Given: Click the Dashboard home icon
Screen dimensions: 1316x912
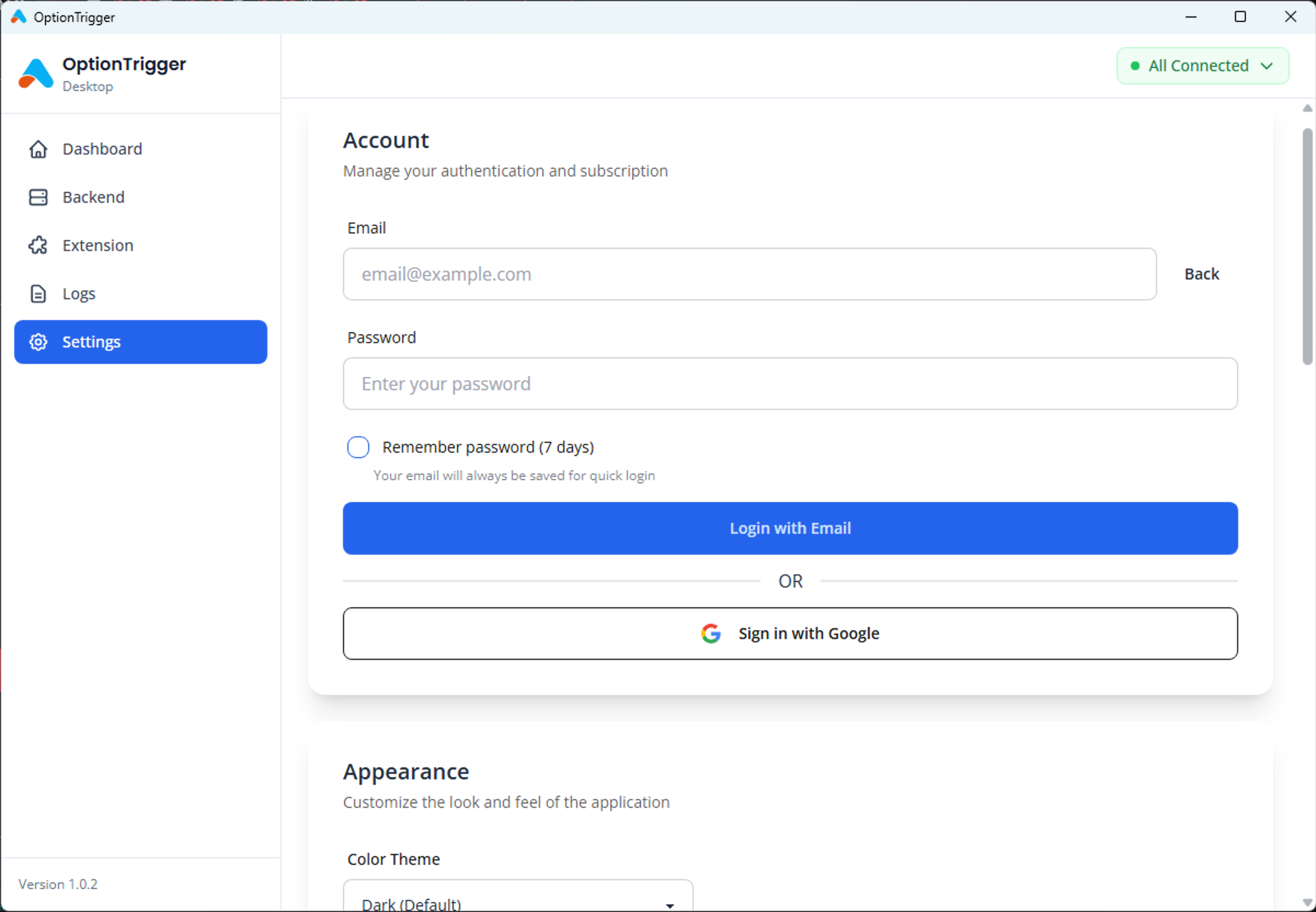Looking at the screenshot, I should pyautogui.click(x=38, y=149).
